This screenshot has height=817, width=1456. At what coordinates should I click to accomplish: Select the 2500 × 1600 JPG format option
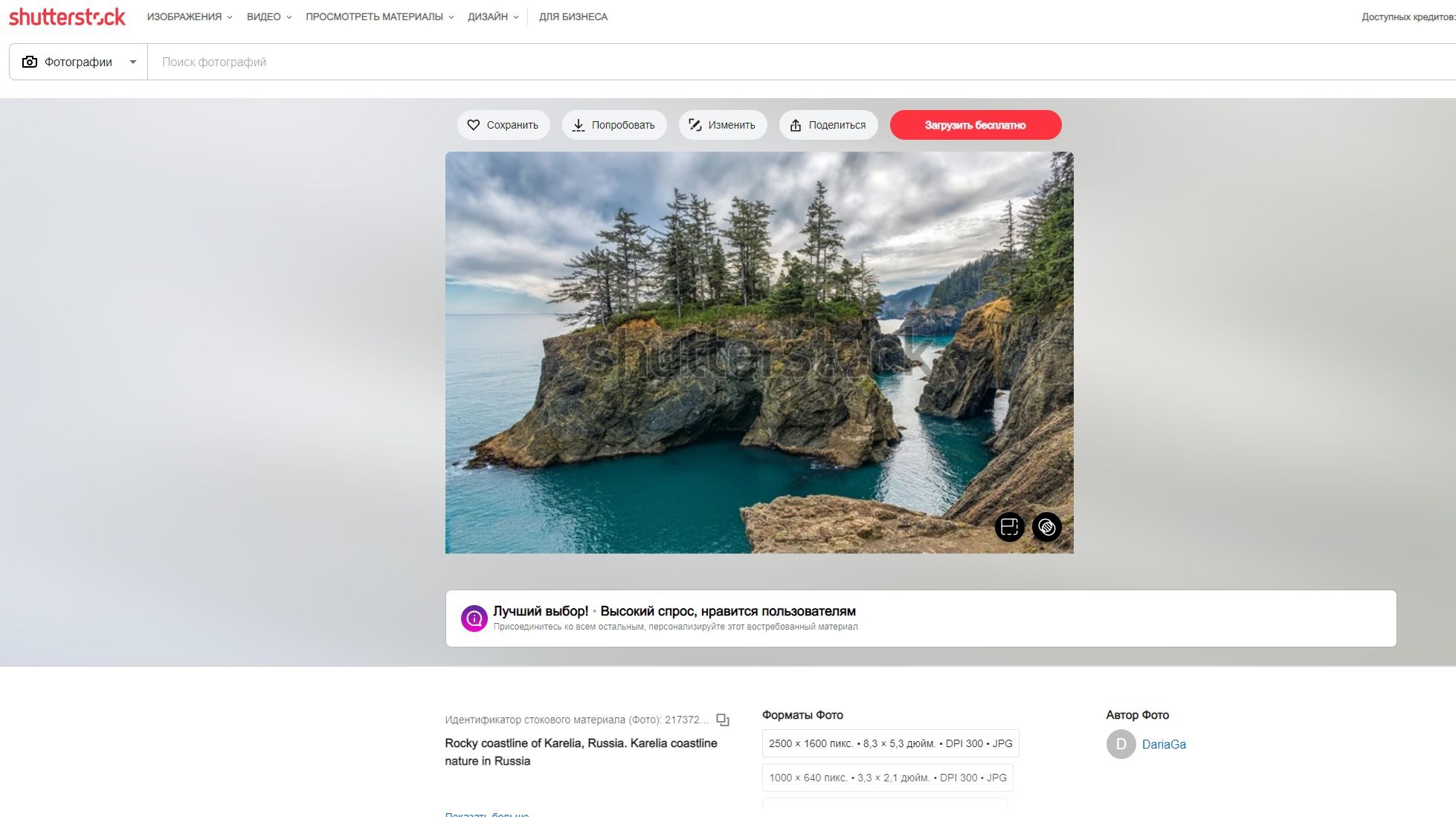click(890, 743)
